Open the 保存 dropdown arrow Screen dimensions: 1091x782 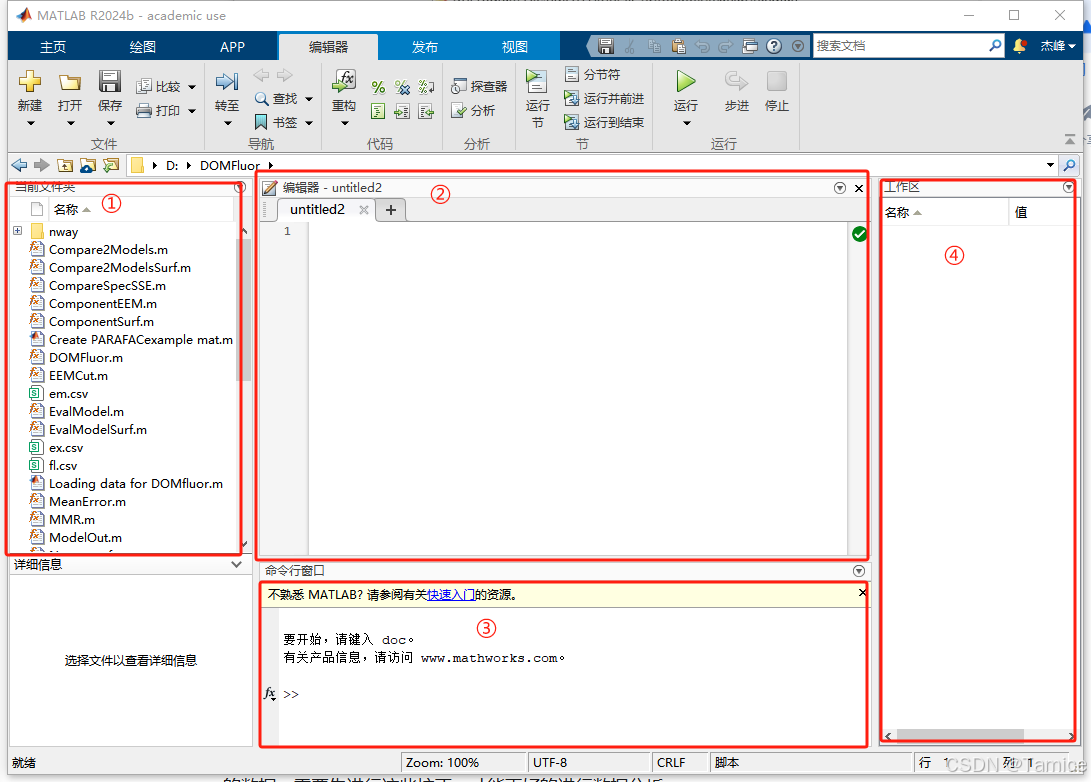(110, 123)
